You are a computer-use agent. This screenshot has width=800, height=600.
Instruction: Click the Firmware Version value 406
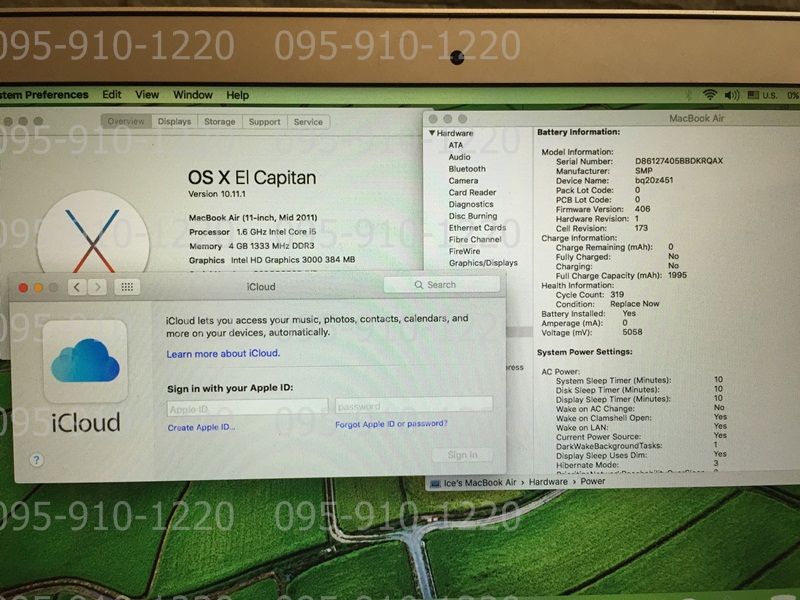pos(642,209)
